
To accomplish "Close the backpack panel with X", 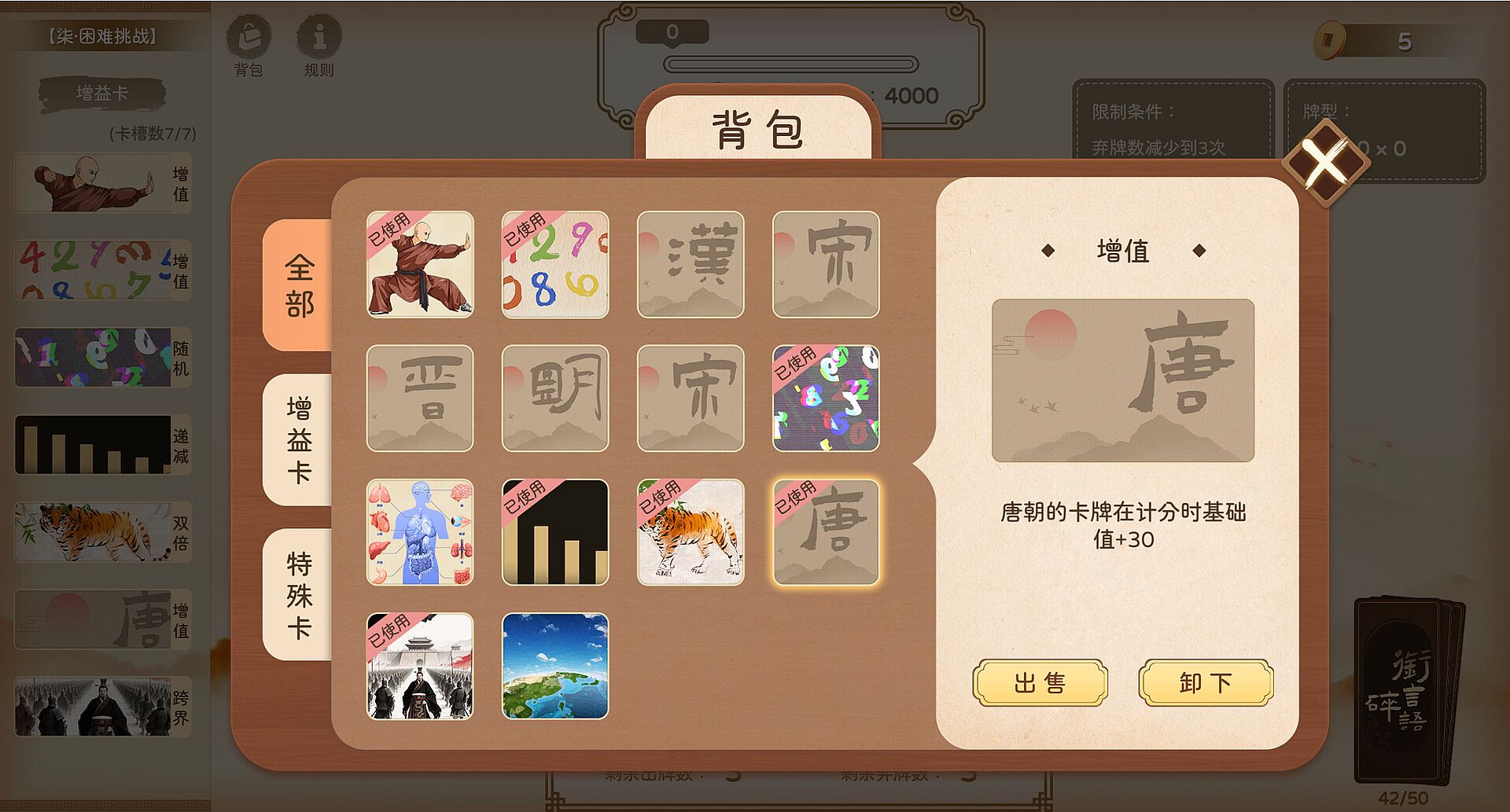I will (x=1326, y=164).
